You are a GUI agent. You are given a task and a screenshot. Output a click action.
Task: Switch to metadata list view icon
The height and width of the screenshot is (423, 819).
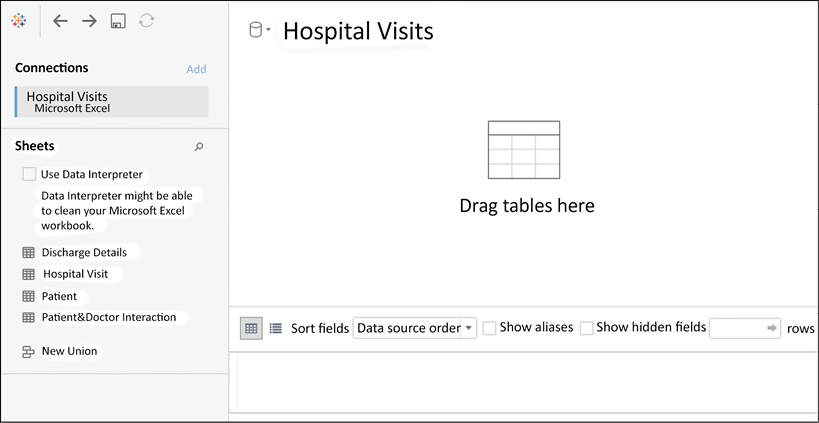tap(275, 328)
